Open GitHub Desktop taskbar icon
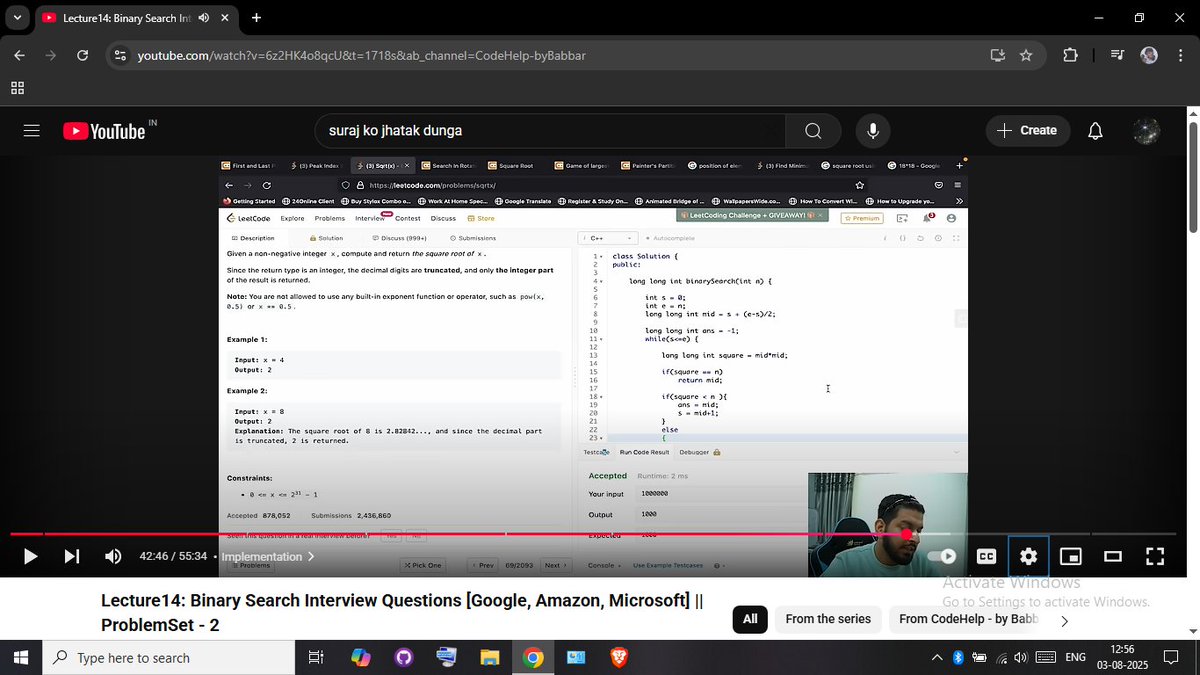The width and height of the screenshot is (1200, 675). point(404,657)
